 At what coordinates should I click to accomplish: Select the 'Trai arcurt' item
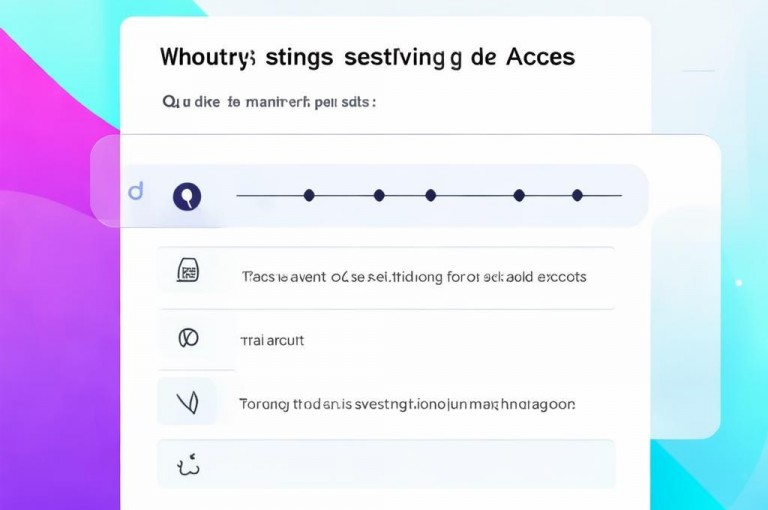click(272, 340)
